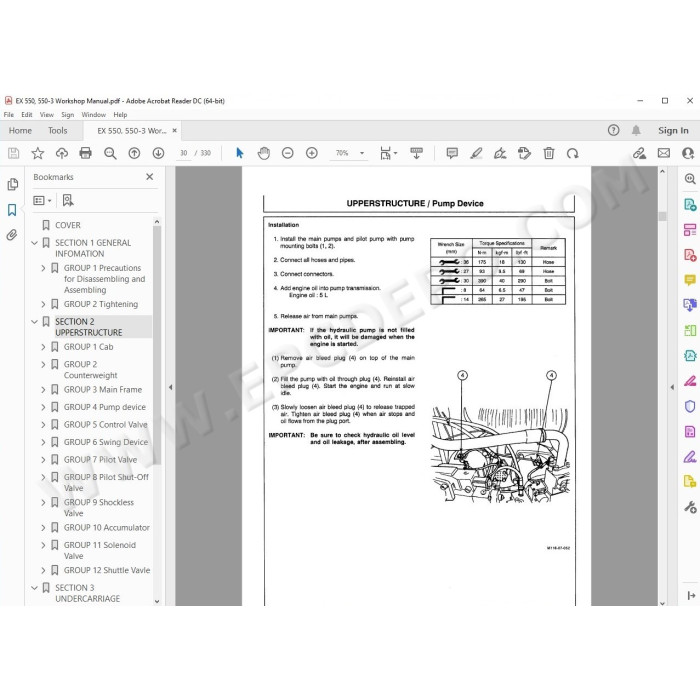This screenshot has width=700, height=700.
Task: Click the page number field
Action: (183, 153)
